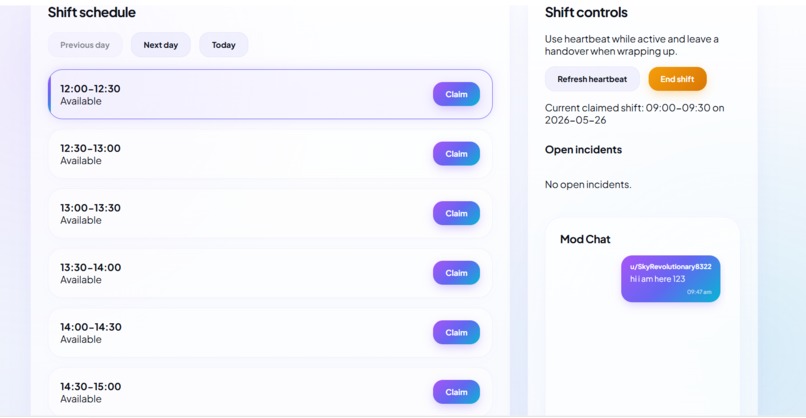
Task: Click the Mod Chat heading
Action: 585,239
